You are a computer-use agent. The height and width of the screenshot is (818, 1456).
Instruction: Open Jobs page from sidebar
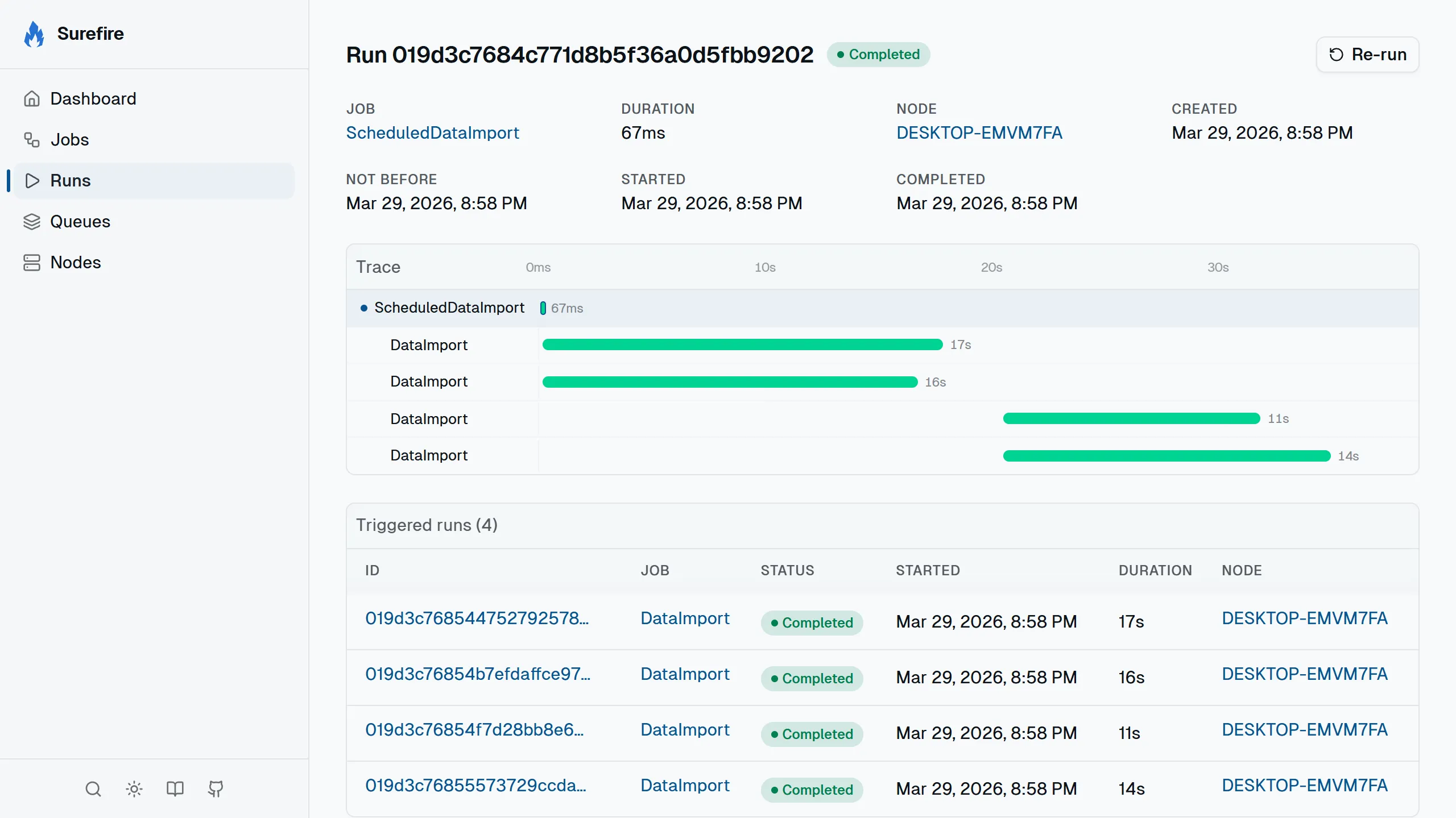point(70,140)
